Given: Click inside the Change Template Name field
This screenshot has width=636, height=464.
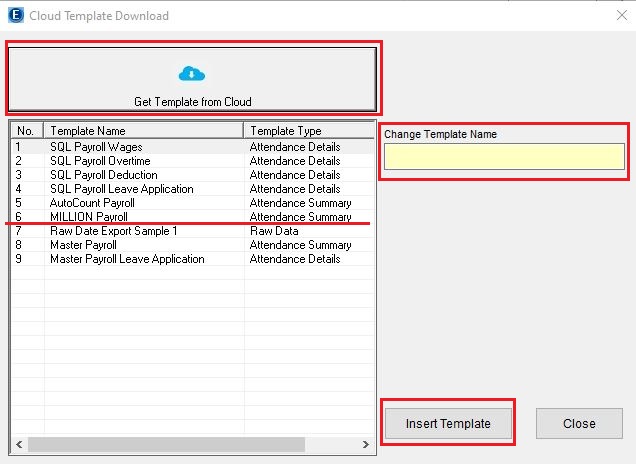Looking at the screenshot, I should point(504,156).
